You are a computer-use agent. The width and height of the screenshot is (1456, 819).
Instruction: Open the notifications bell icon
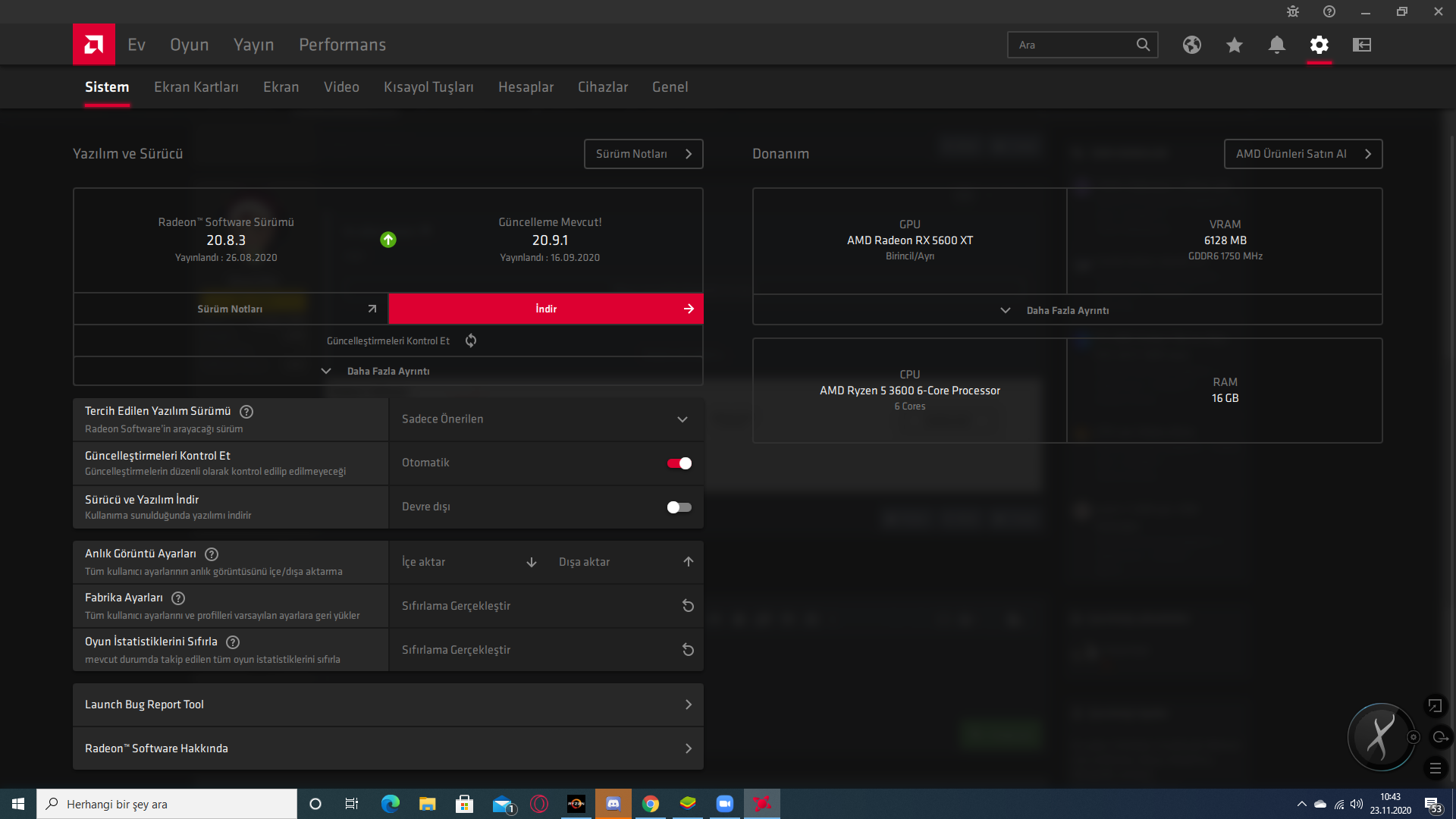tap(1277, 45)
